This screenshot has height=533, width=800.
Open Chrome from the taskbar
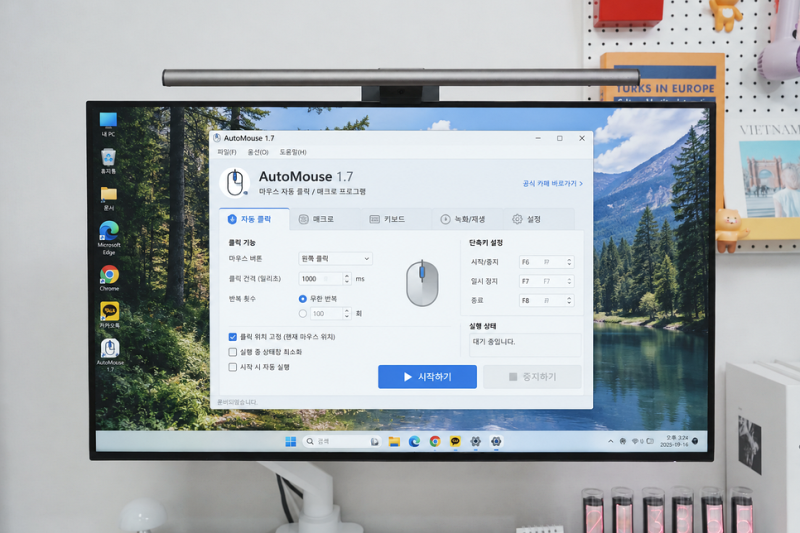point(435,441)
